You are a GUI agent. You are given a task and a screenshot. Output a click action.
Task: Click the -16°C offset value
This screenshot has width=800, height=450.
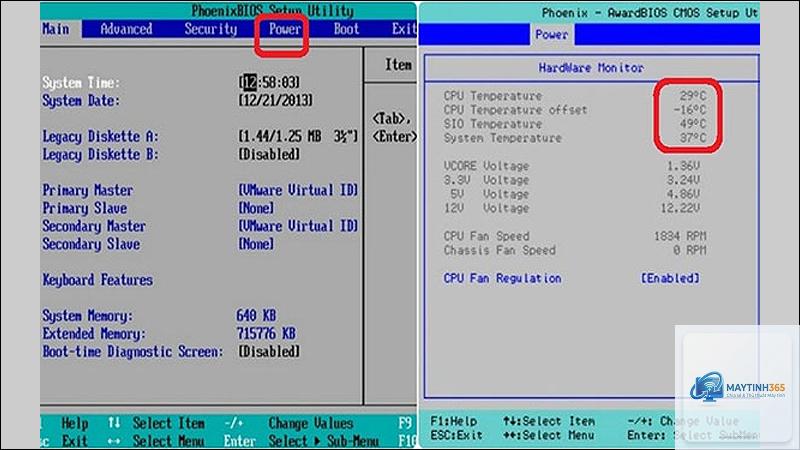[x=689, y=110]
